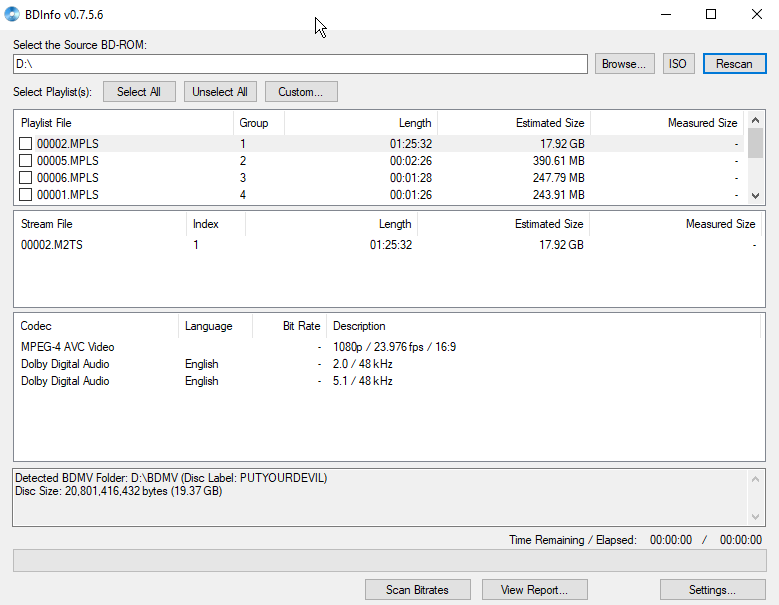Sort playlists by Estimated Size header
Screen dimensions: 779x605
tap(514, 123)
